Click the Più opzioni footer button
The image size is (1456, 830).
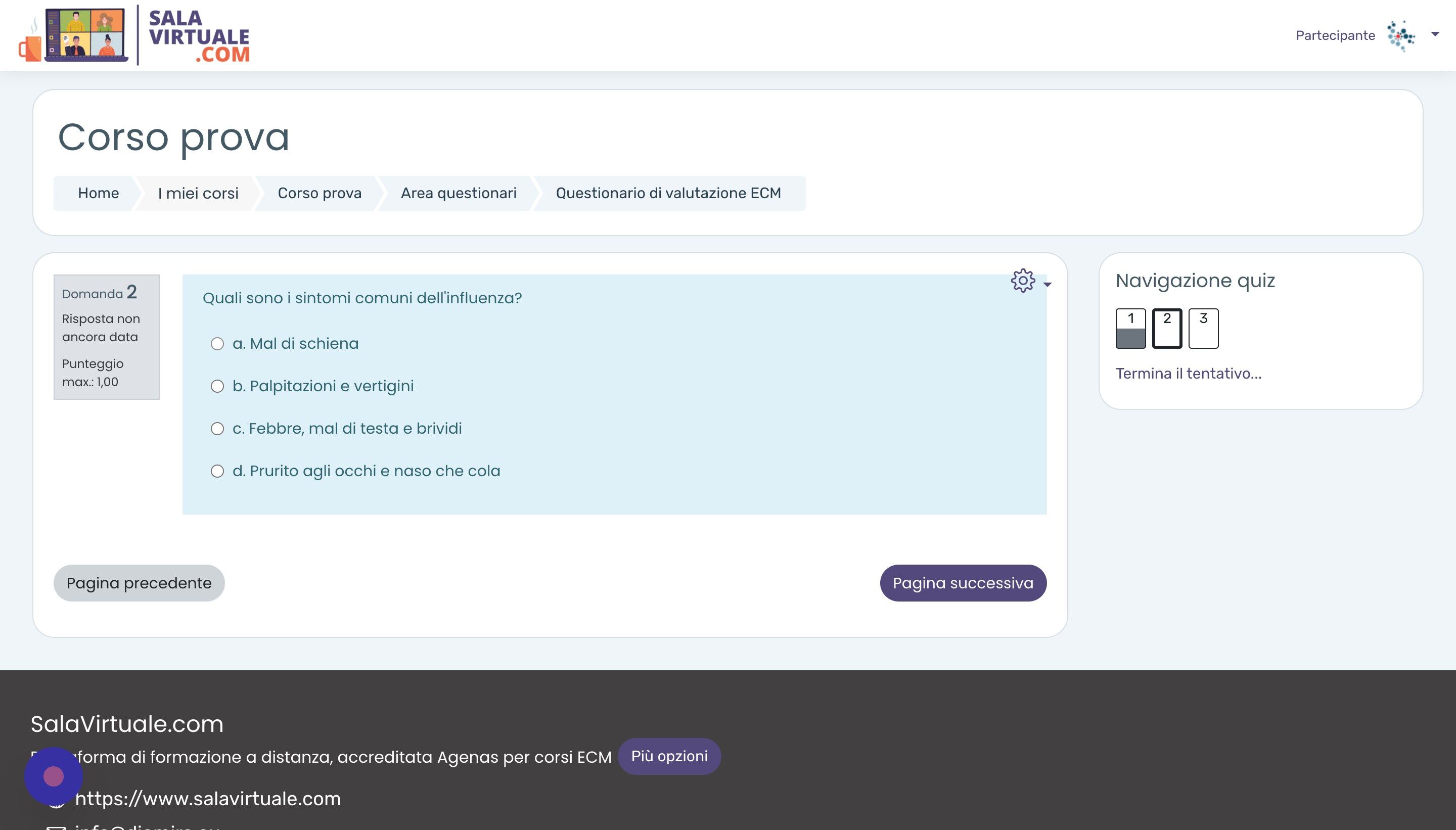(x=669, y=757)
